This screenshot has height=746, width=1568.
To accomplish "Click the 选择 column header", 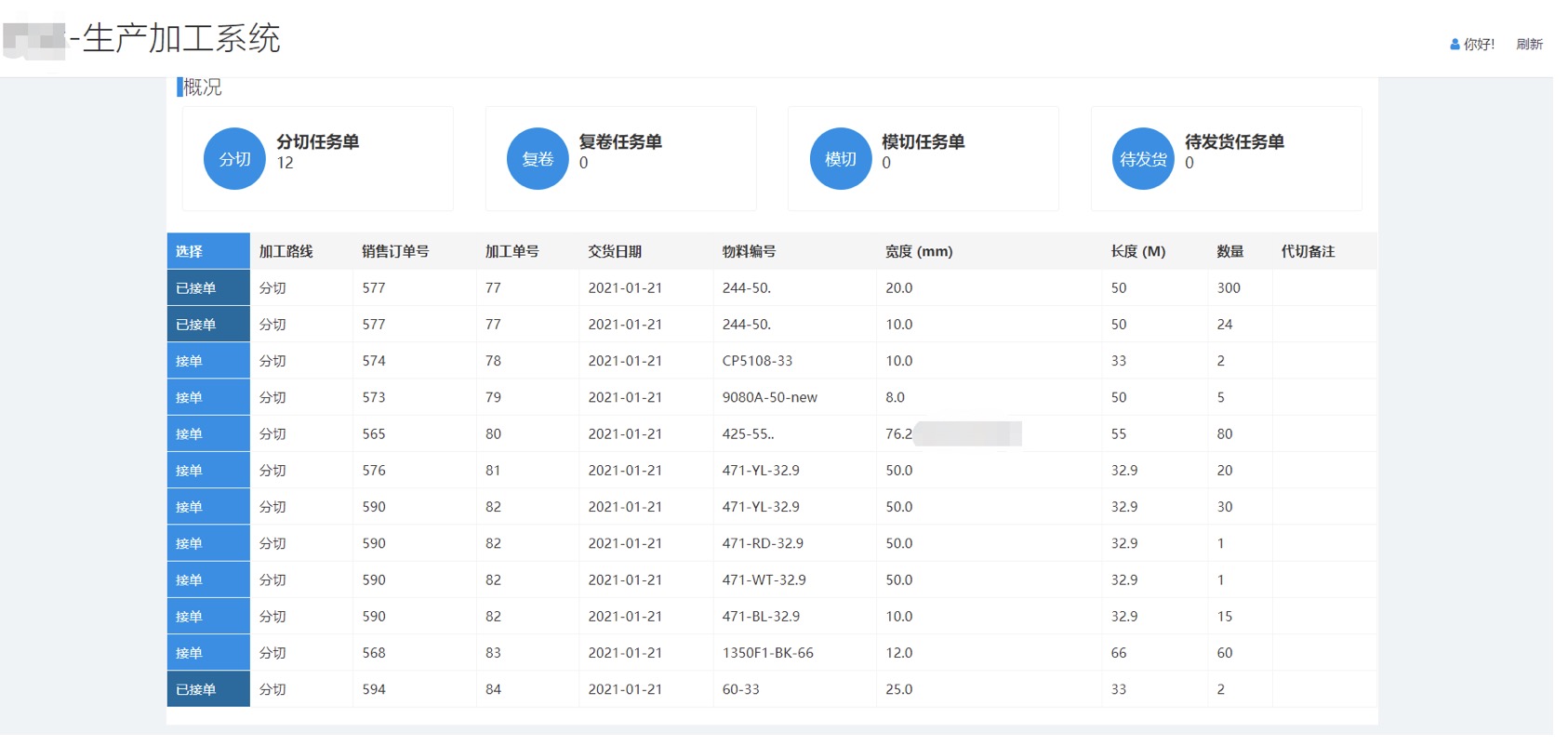I will [190, 251].
